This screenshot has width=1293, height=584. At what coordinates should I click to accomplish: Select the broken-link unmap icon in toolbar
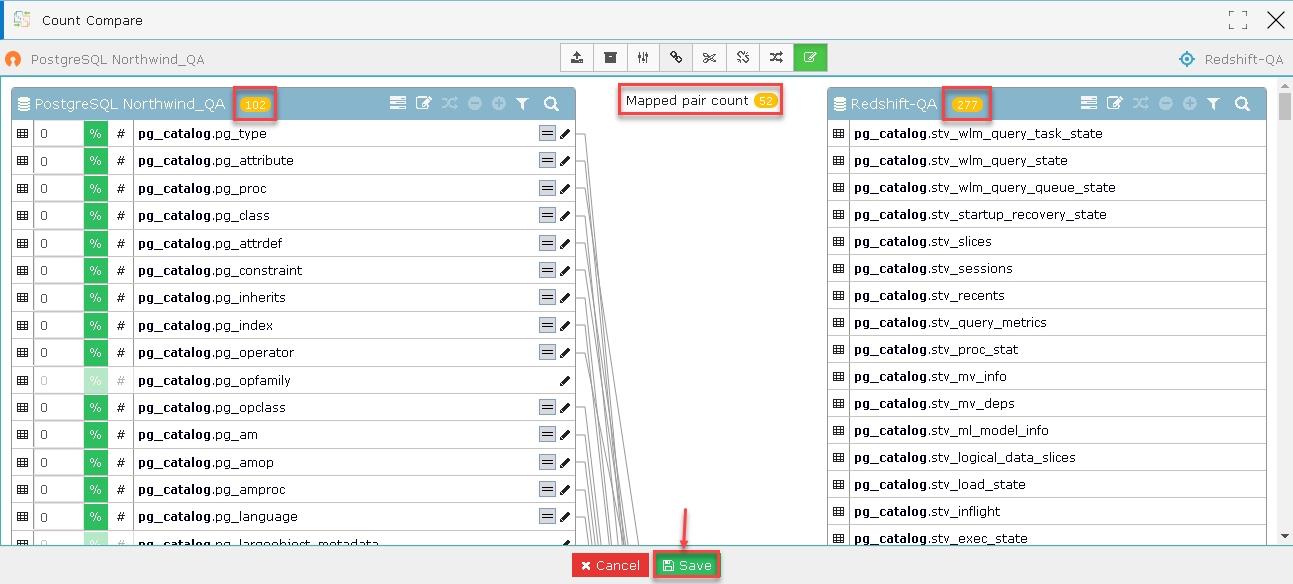click(x=743, y=57)
